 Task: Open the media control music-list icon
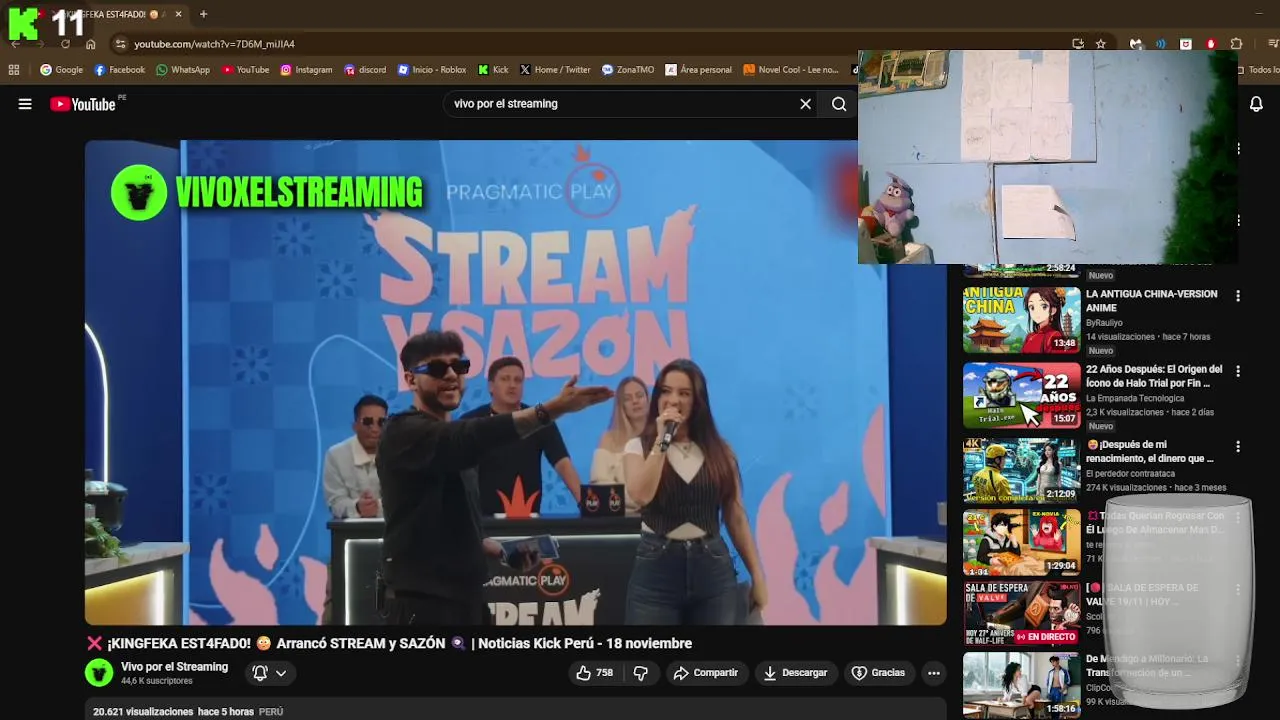coord(1273,44)
